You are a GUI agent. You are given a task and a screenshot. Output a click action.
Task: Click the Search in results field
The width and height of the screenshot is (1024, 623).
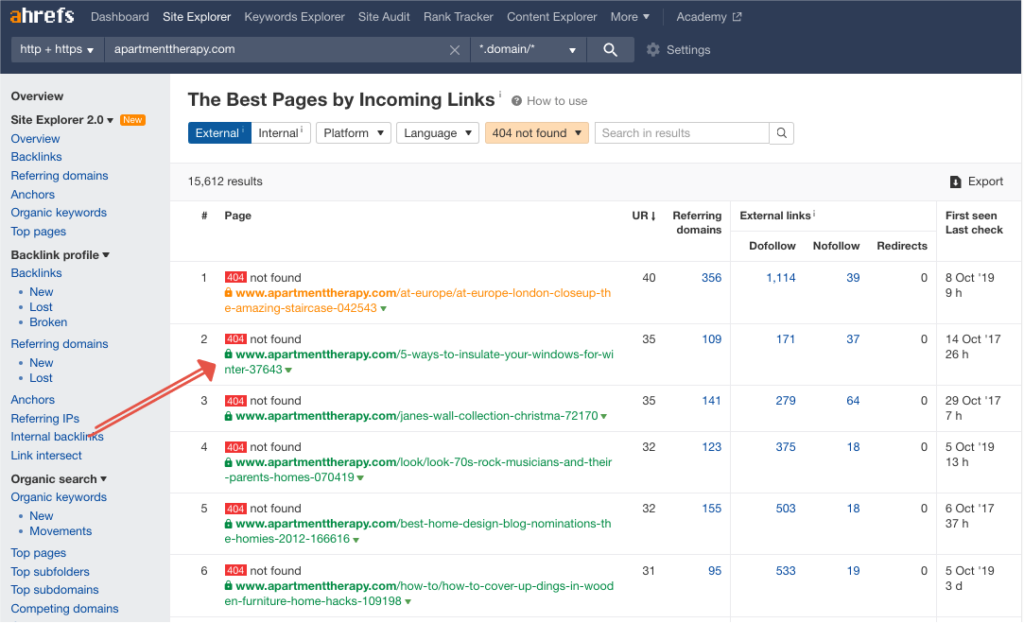coord(682,133)
